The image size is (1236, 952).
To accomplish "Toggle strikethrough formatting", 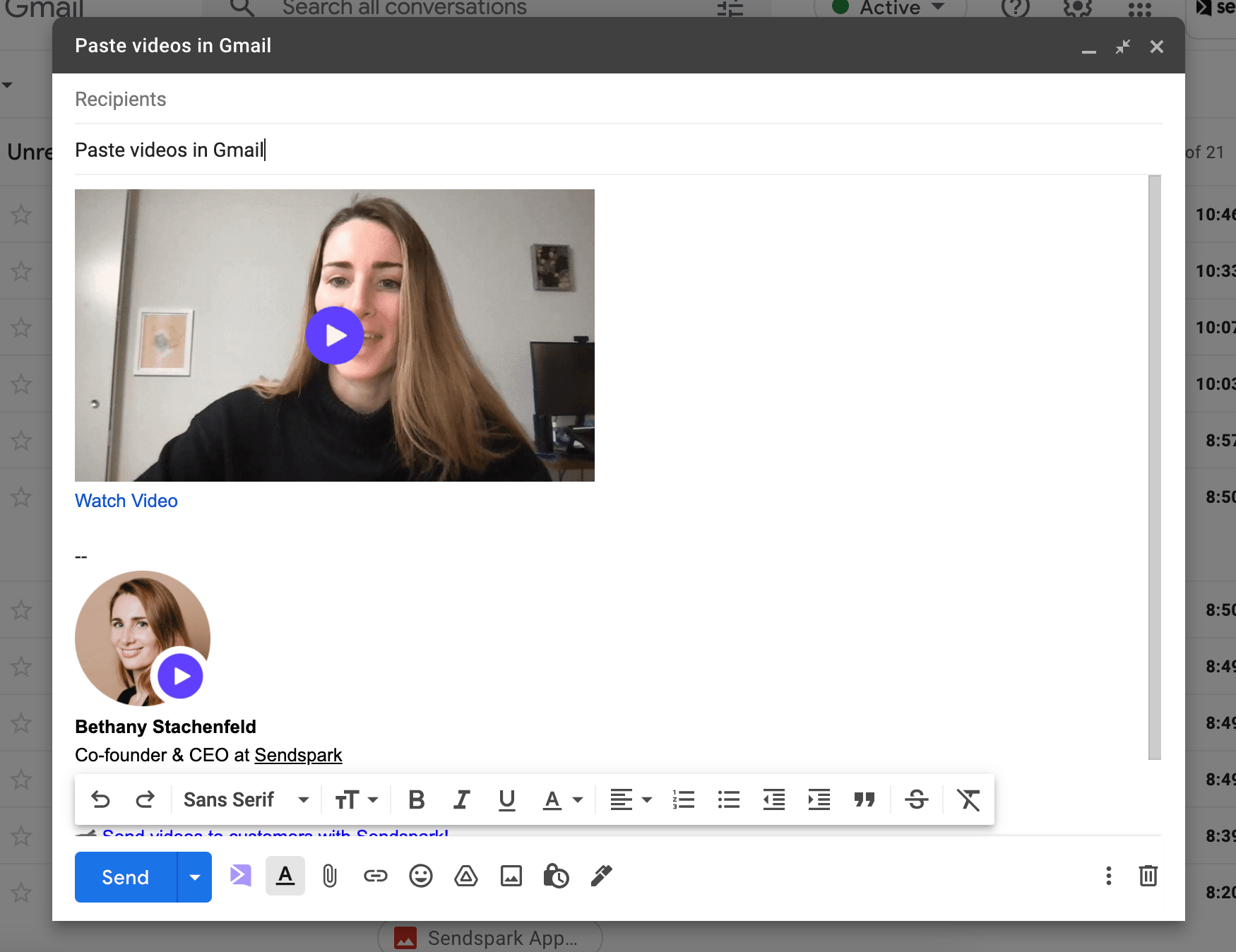I will [x=917, y=799].
